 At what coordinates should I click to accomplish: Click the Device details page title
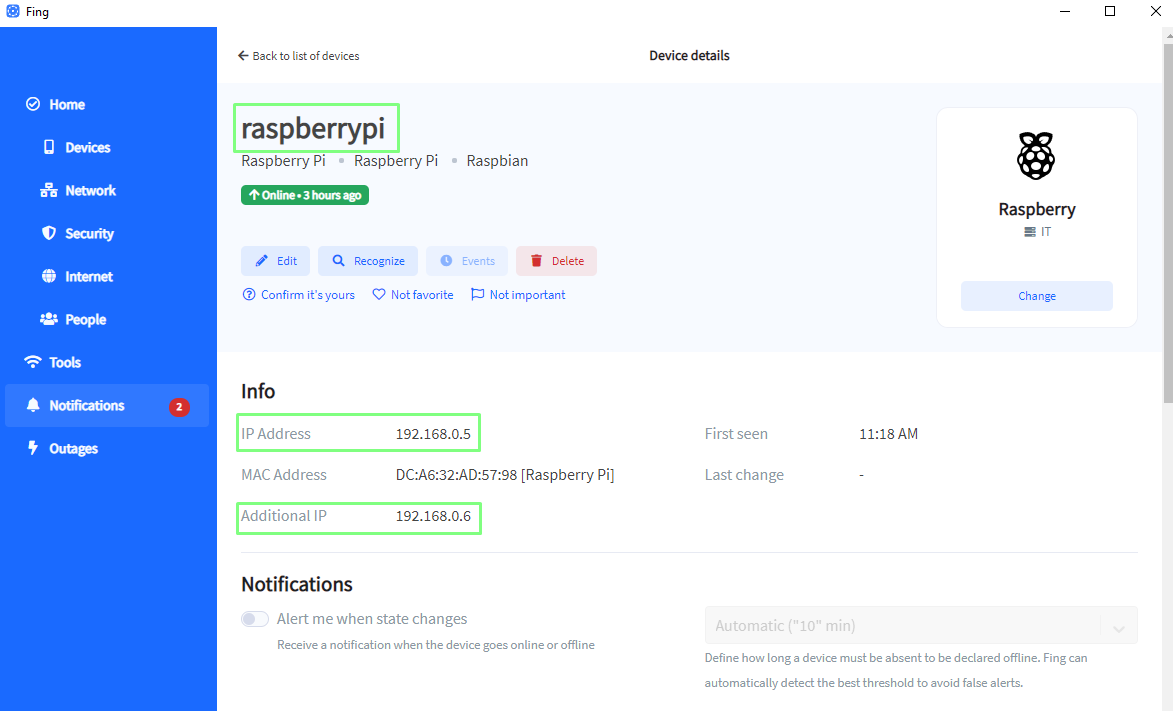point(689,56)
